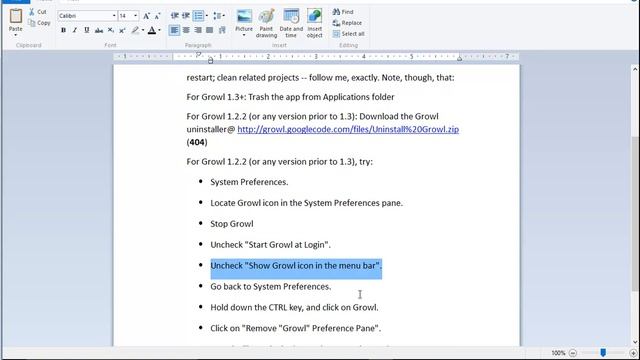Open the Paragraph settings dialog
Screen dimensions: 640x360
[x=222, y=30]
